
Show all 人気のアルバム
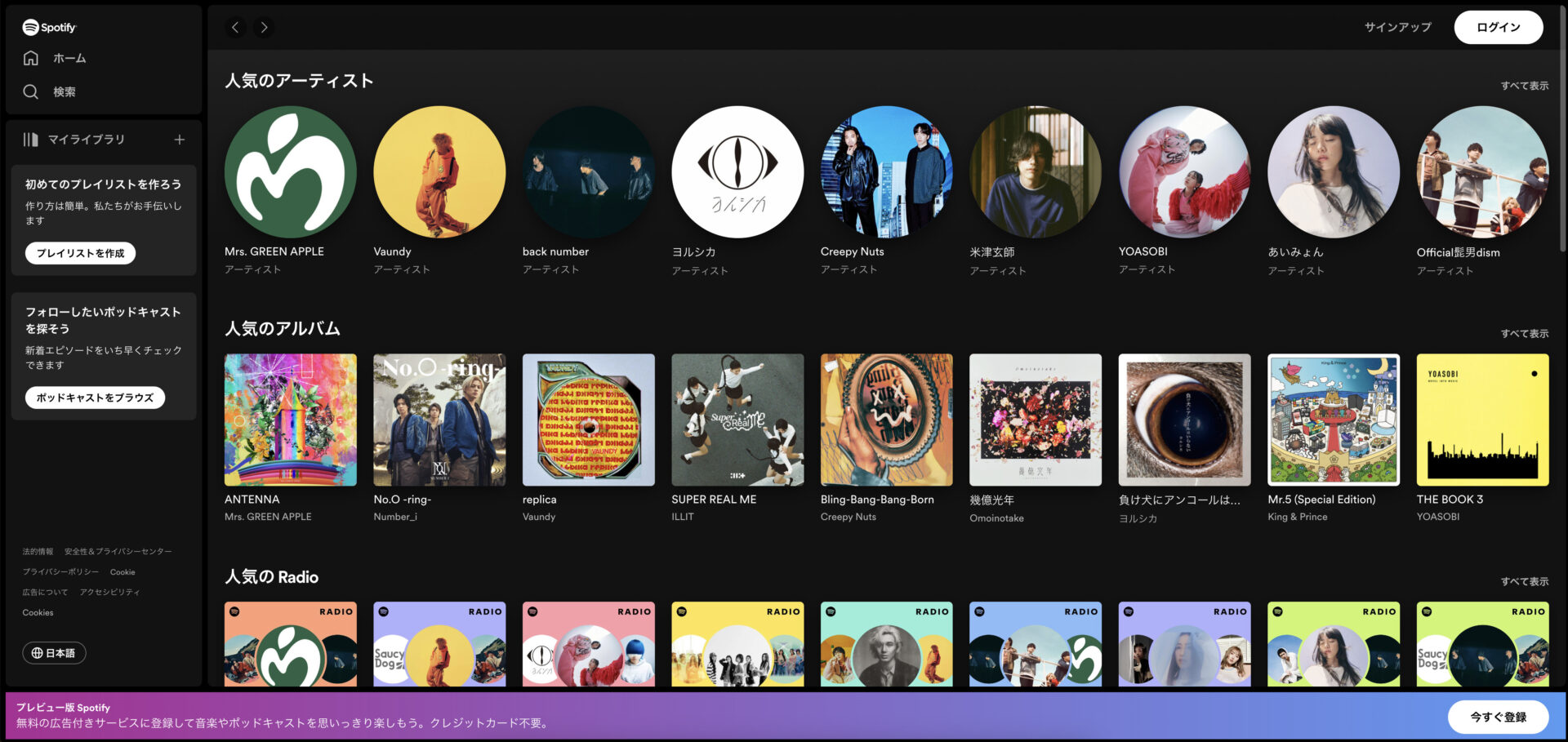pyautogui.click(x=1525, y=334)
